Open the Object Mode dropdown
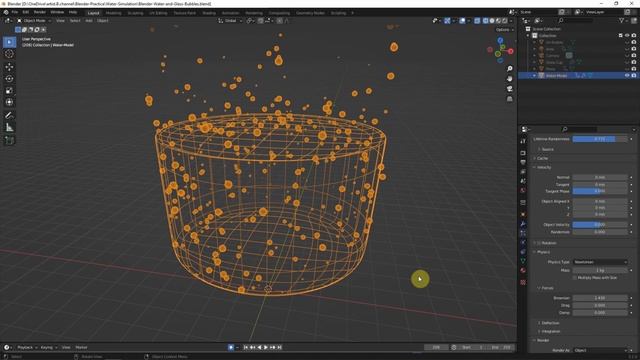This screenshot has height=360, width=640. [34, 21]
